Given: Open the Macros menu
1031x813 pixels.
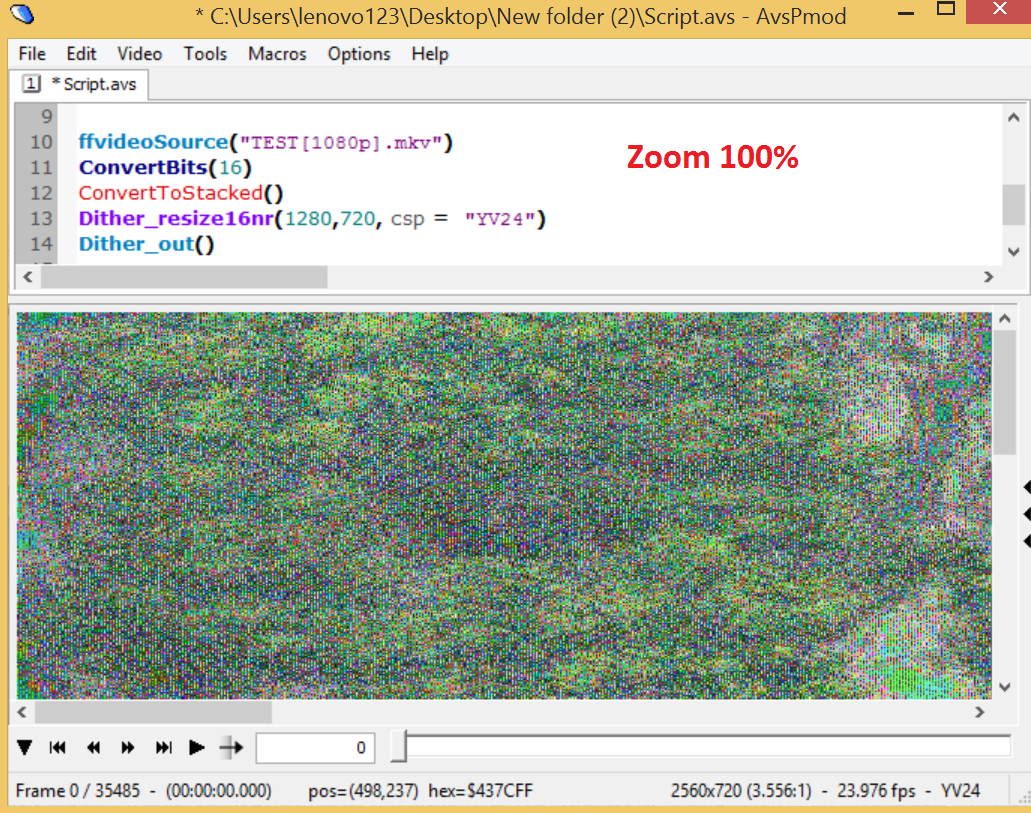Looking at the screenshot, I should 277,54.
